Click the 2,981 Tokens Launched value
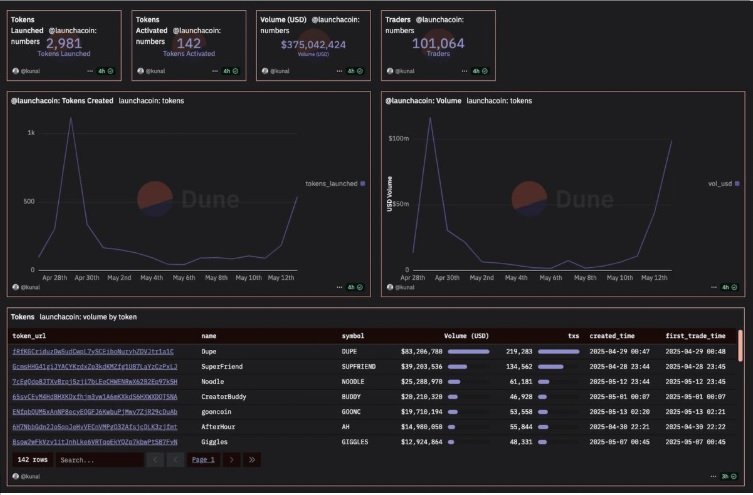The height and width of the screenshot is (495, 753). tap(64, 44)
